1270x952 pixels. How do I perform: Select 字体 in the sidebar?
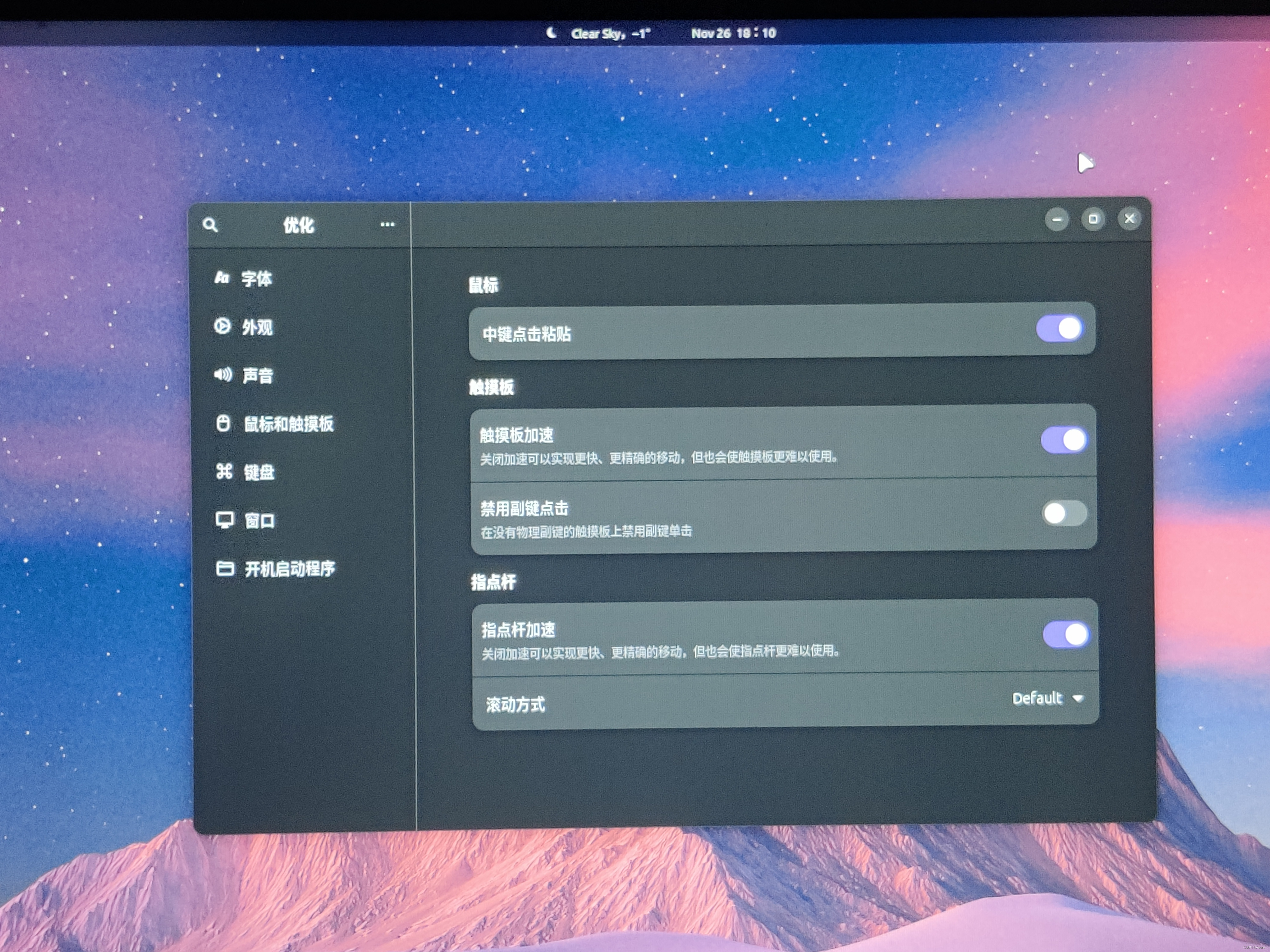coord(257,279)
